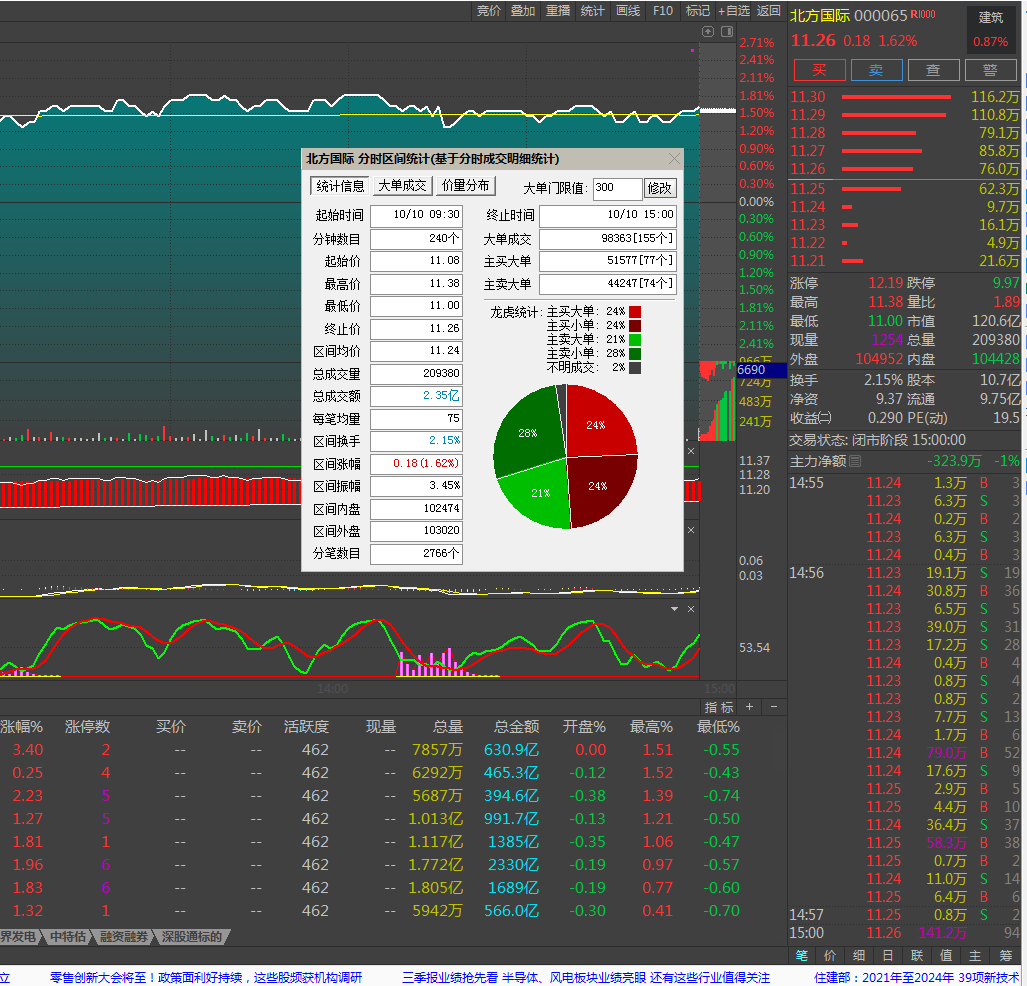
Task: Sort by 涨幅% column header
Action: point(22,727)
